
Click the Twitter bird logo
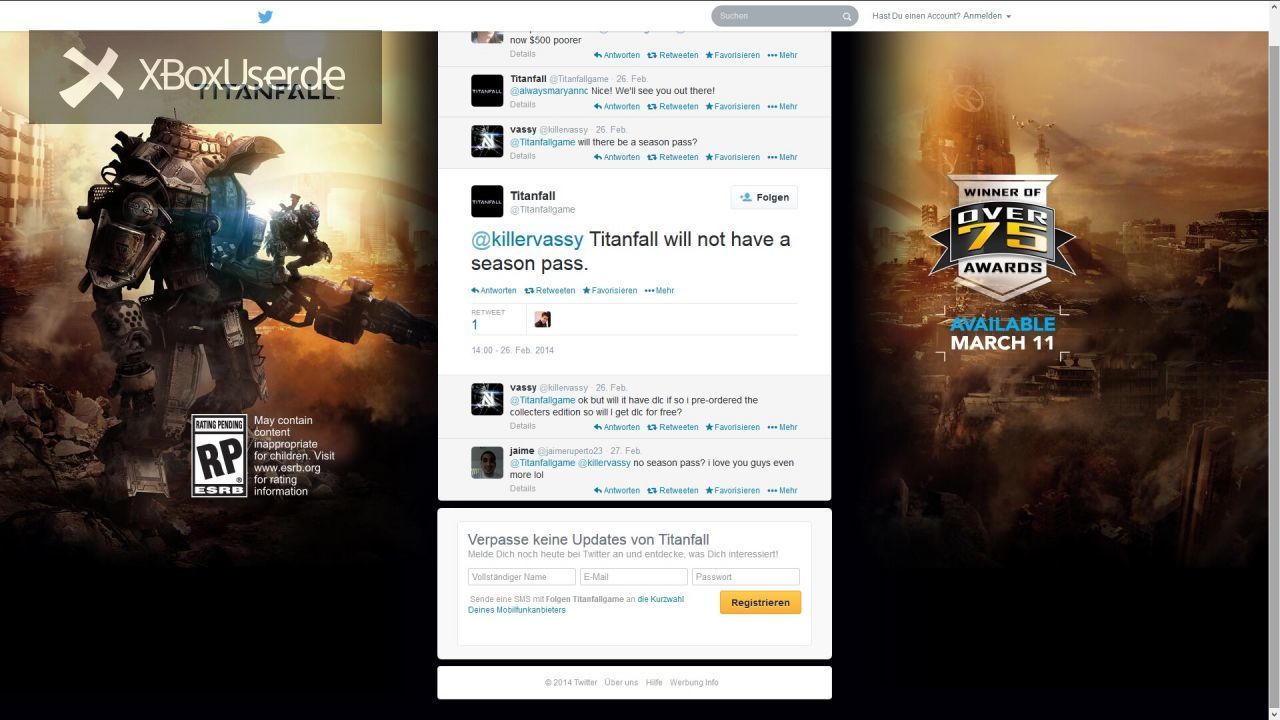click(x=265, y=16)
